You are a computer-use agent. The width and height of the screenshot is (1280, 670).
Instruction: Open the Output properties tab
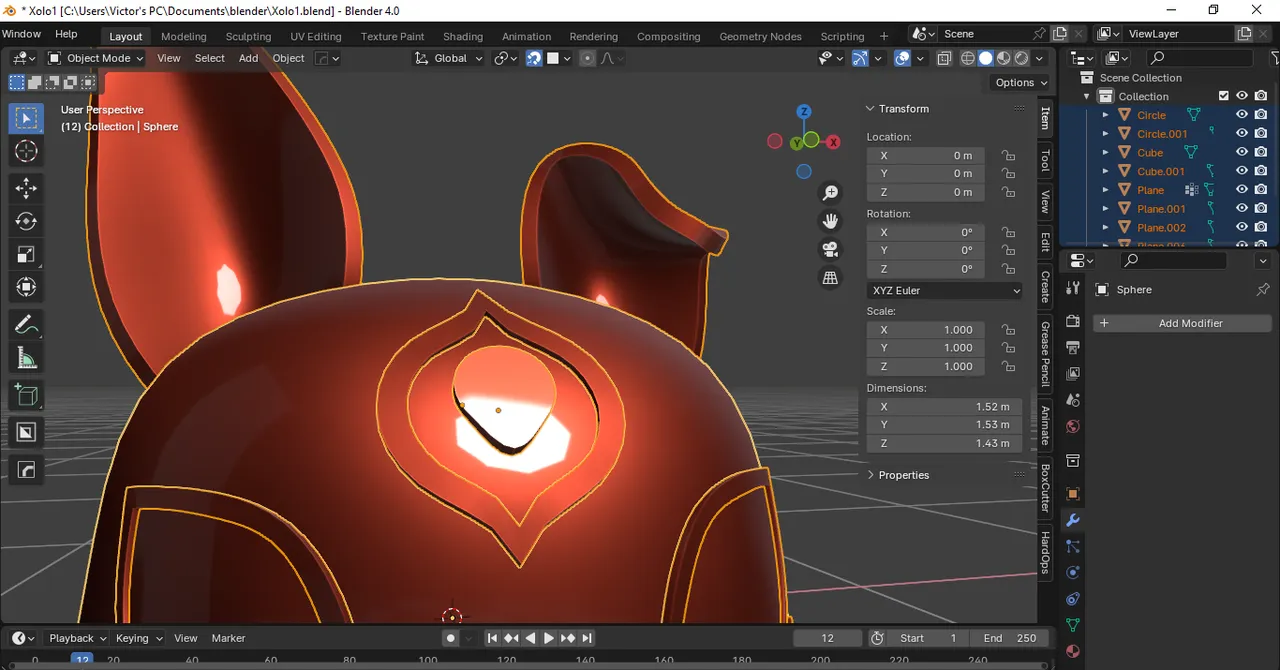(1073, 348)
